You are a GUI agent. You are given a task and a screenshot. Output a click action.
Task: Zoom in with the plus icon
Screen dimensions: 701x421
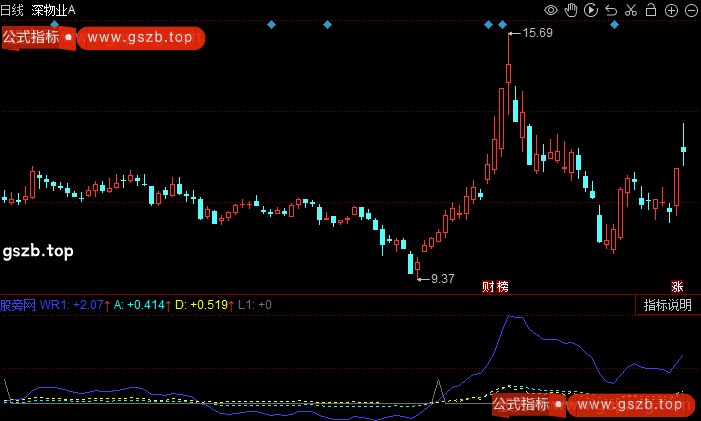(671, 10)
